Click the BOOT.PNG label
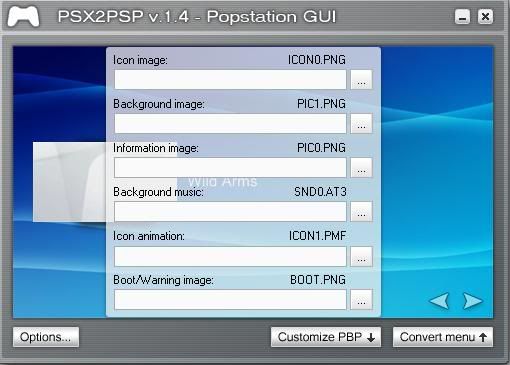 318,280
